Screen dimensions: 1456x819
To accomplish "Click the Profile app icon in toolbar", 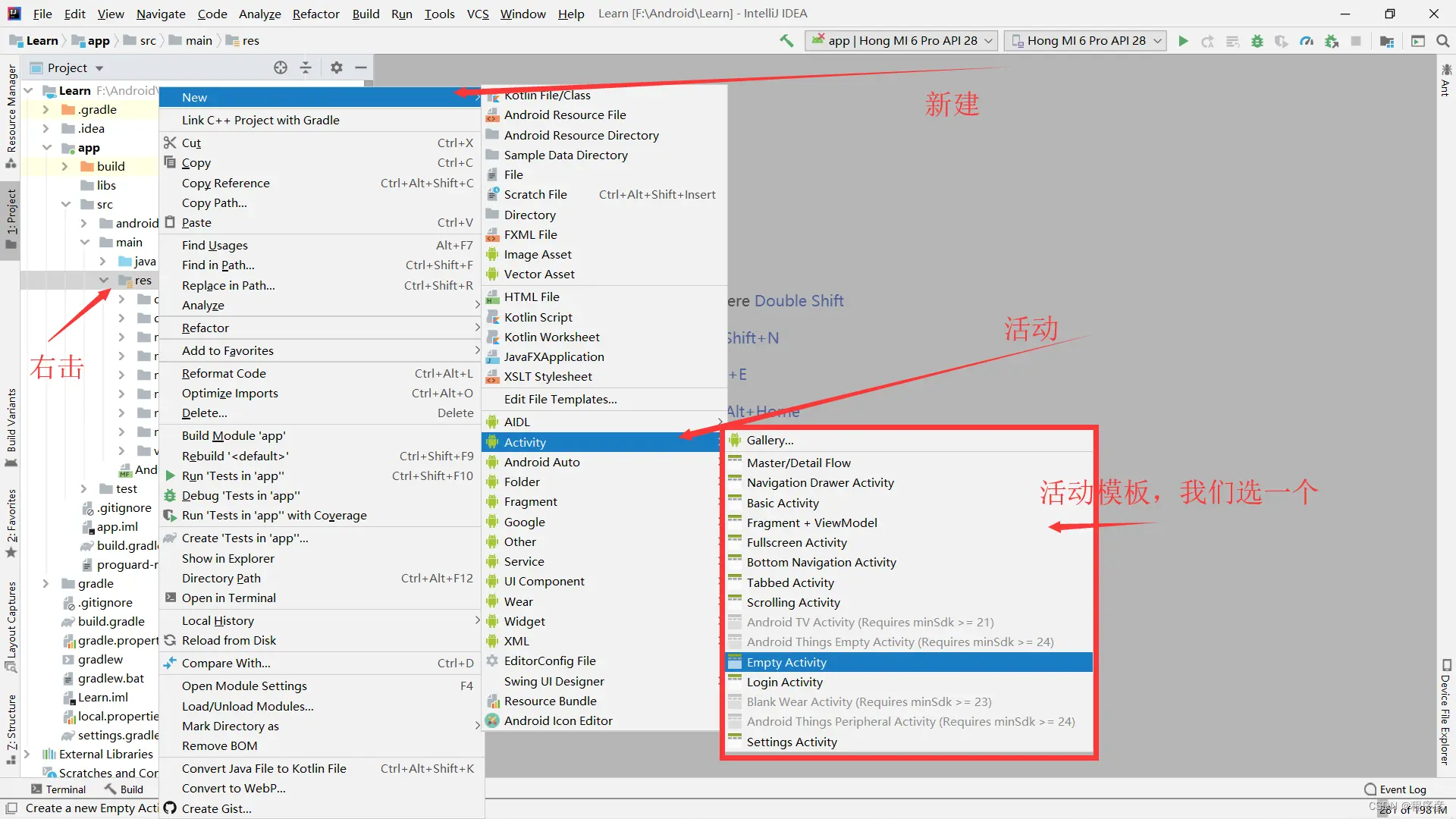I will (x=1307, y=41).
